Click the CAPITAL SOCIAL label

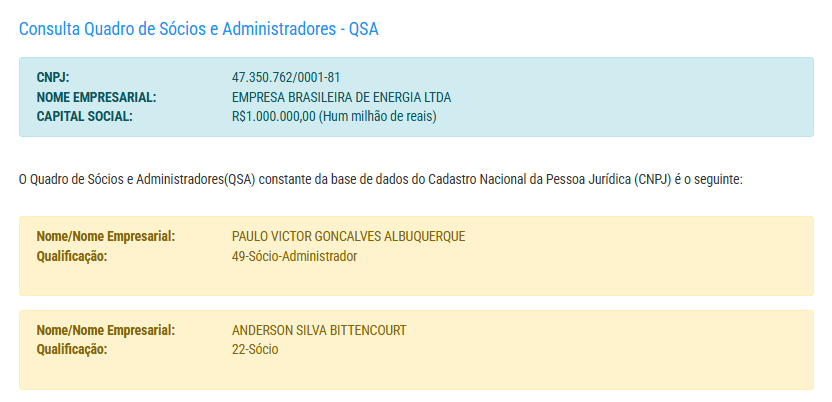[x=84, y=116]
